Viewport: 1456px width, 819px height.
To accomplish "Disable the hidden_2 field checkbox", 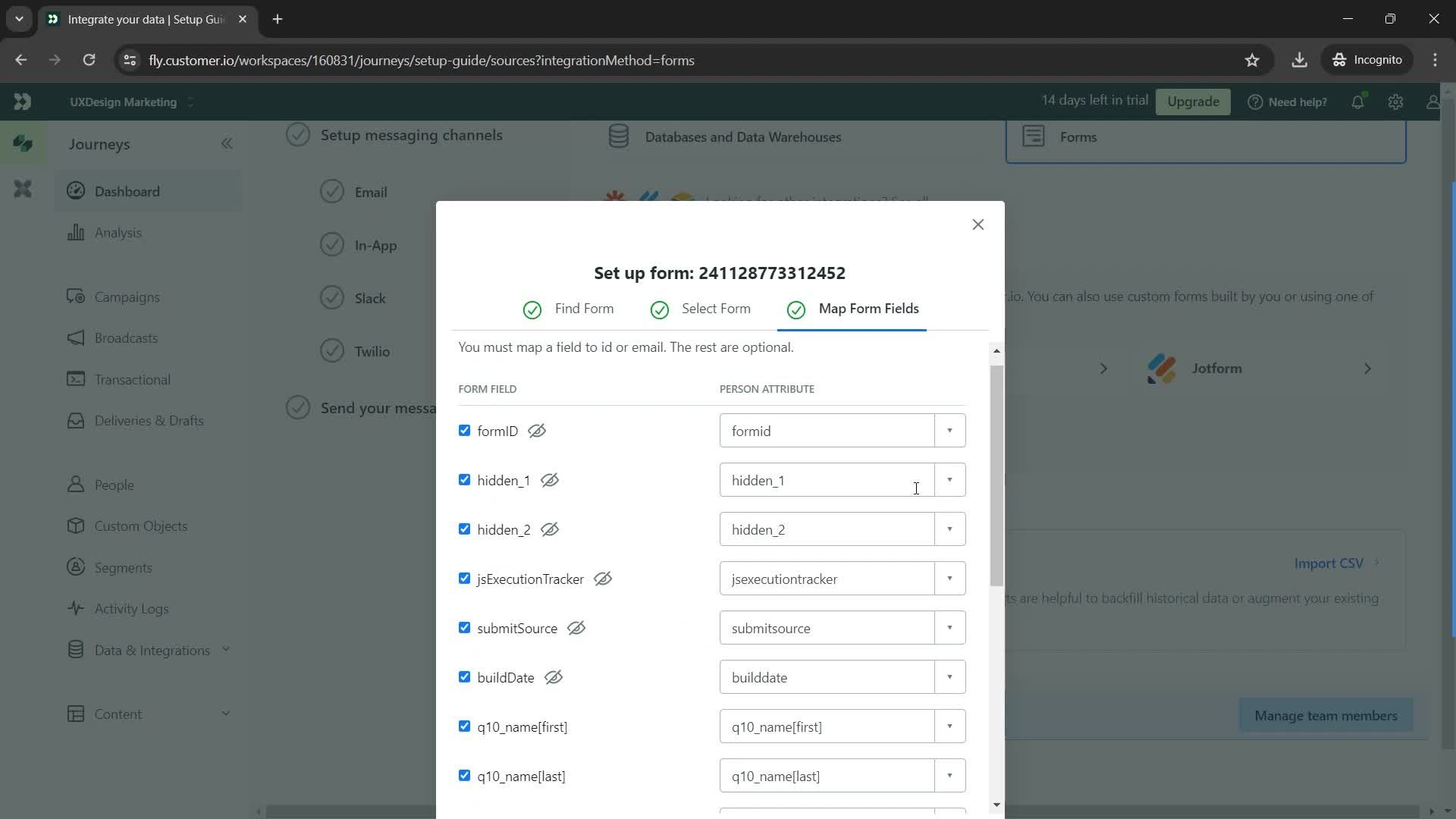I will click(464, 529).
